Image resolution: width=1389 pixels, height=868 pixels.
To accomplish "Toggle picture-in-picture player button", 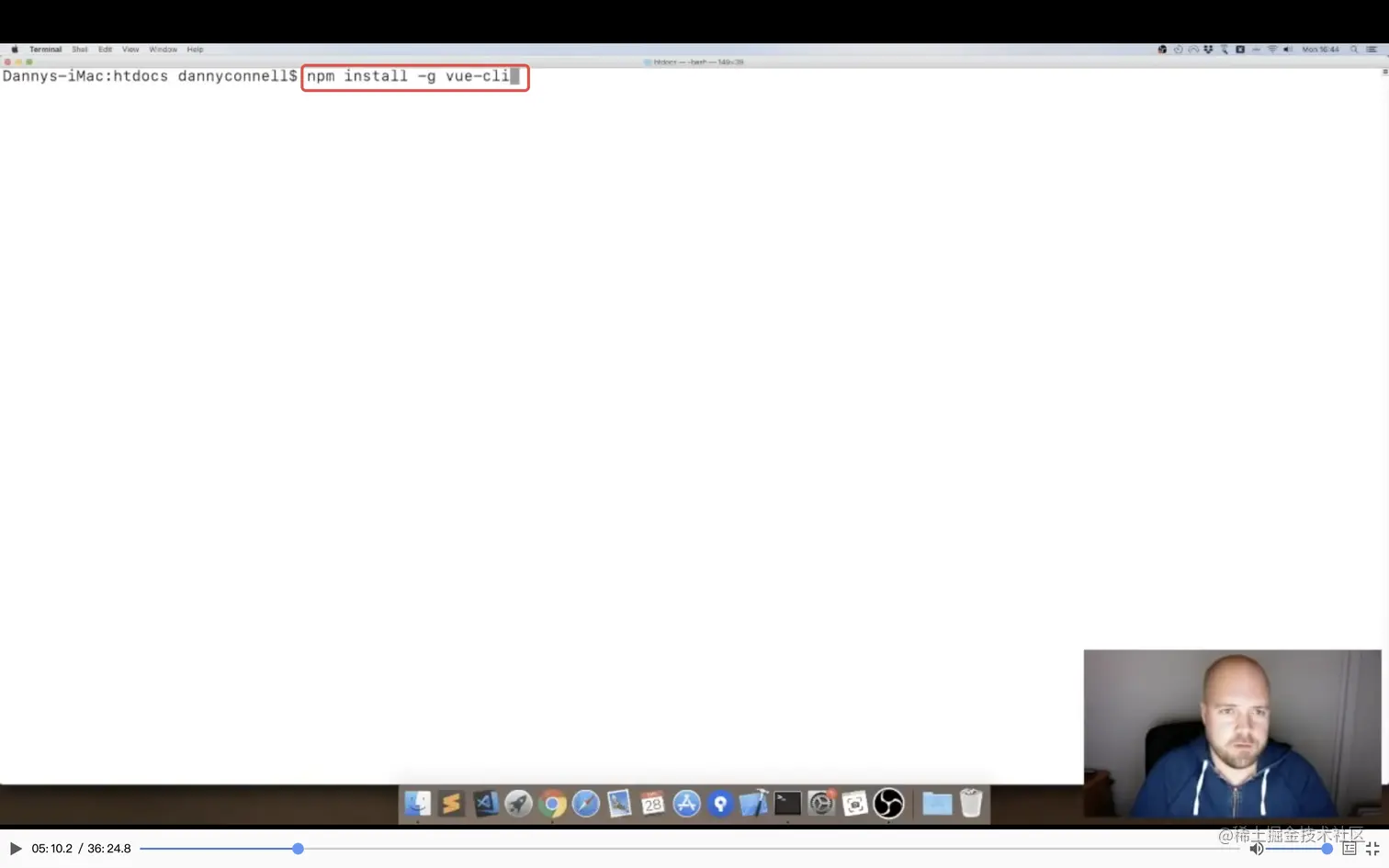I will click(1349, 849).
